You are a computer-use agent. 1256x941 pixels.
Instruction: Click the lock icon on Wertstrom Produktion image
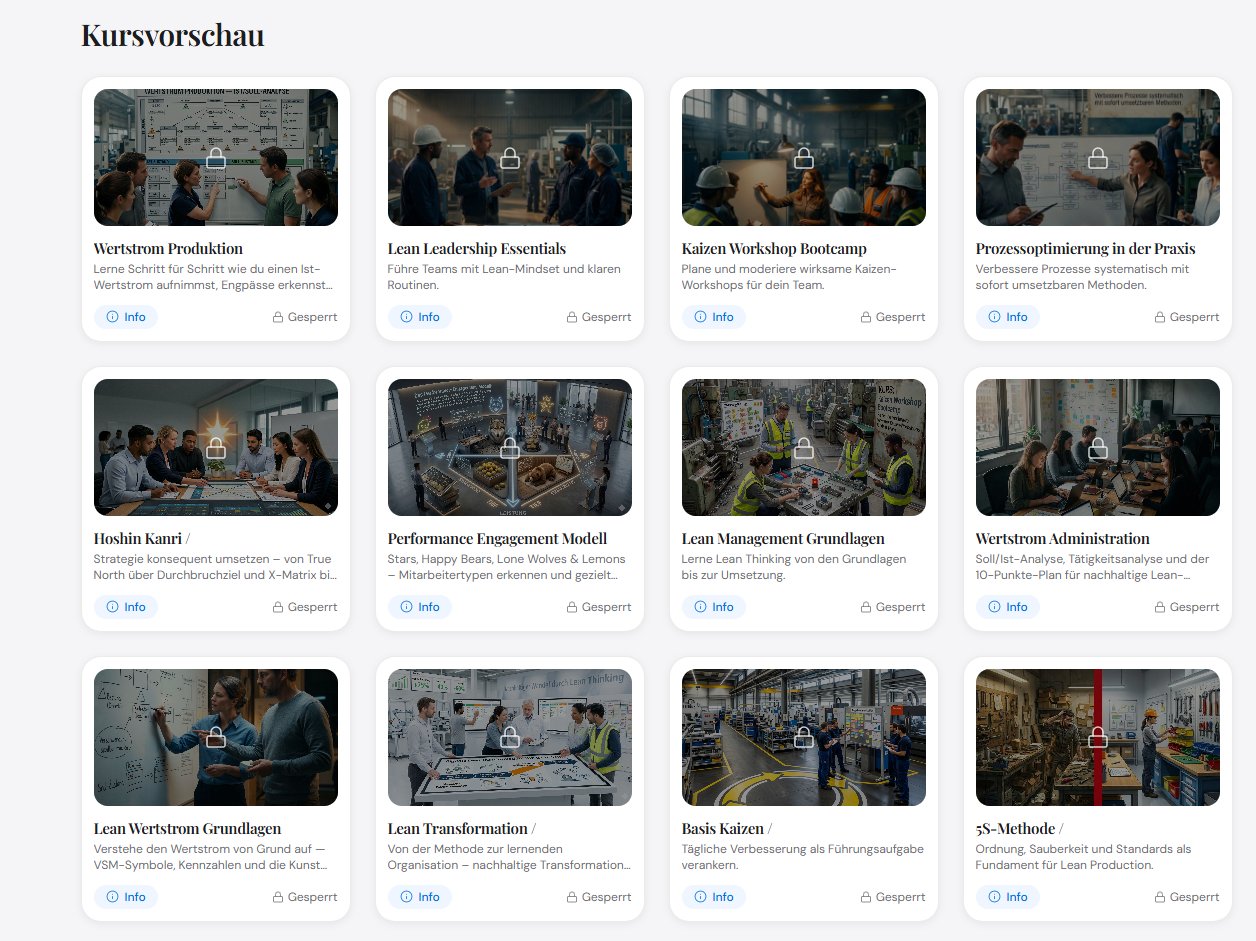[215, 158]
